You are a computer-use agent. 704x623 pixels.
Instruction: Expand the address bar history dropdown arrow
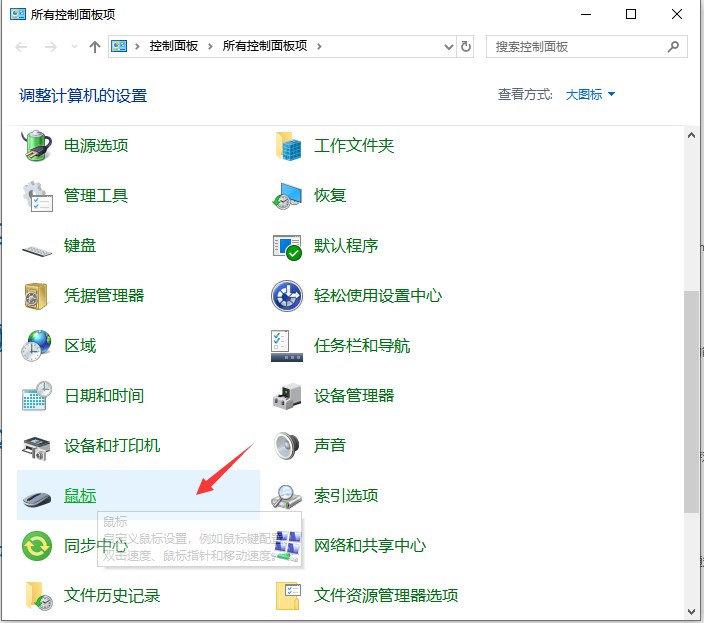point(447,47)
